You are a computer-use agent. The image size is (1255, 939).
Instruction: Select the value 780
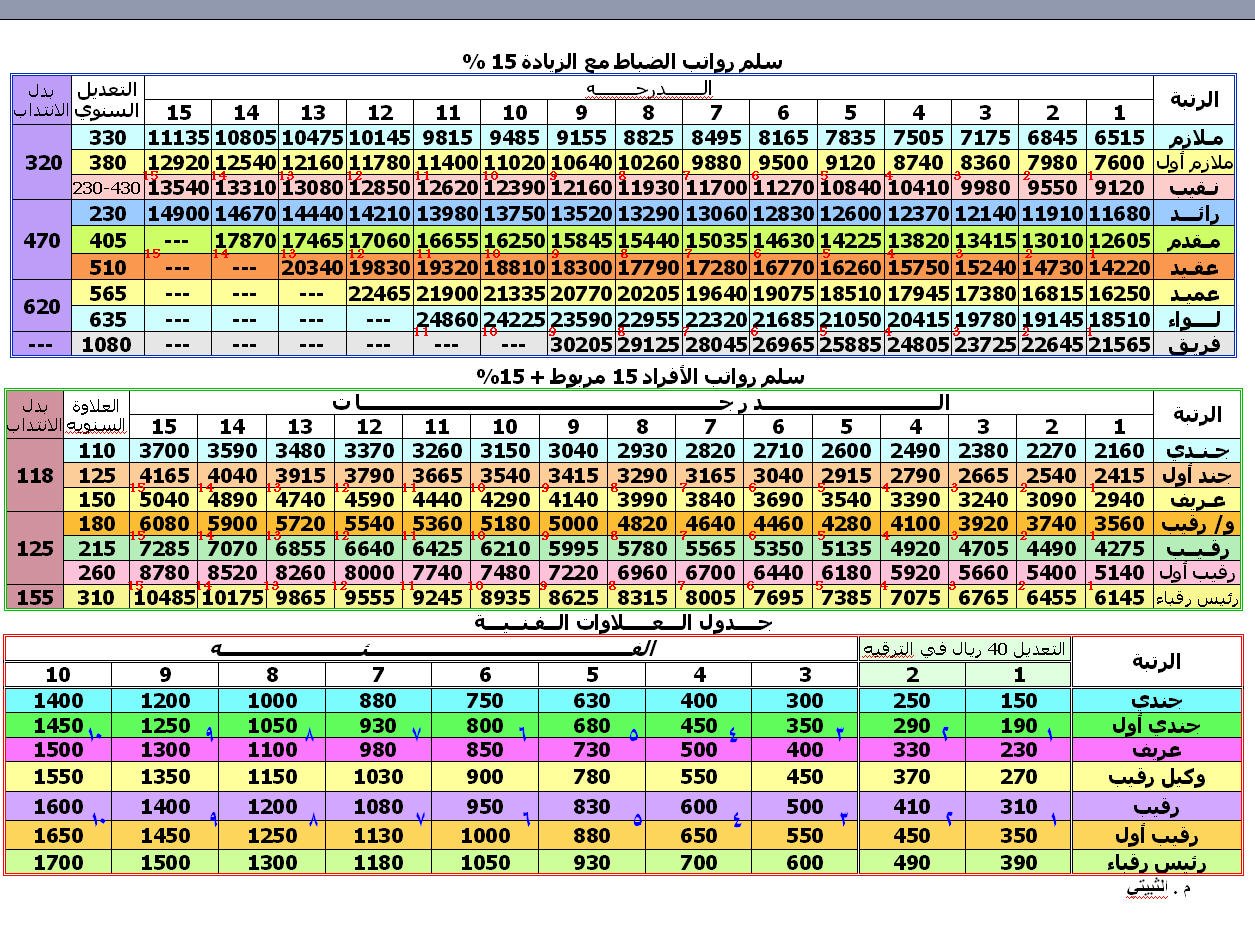tap(592, 777)
